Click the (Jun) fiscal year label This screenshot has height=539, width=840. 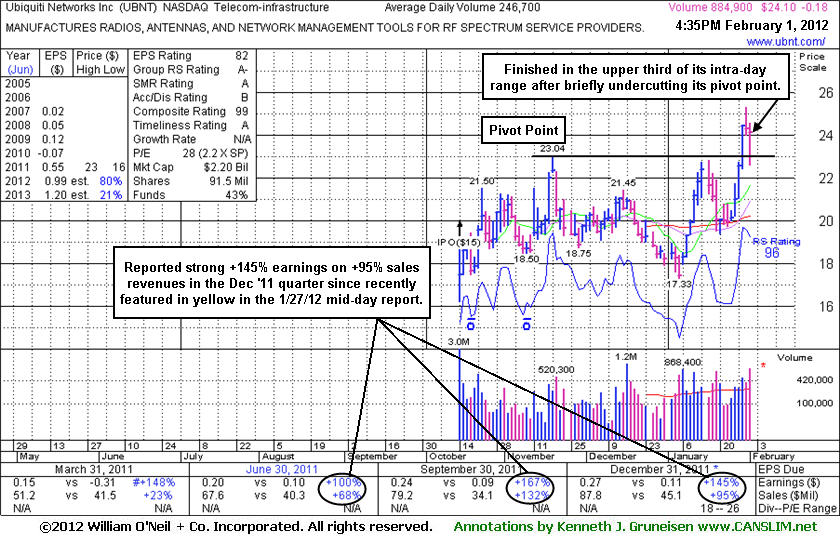coord(20,70)
